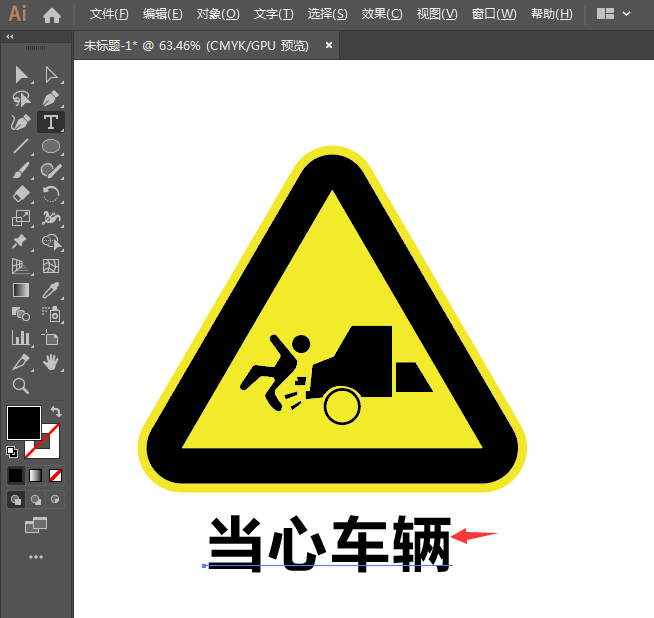
Task: Open workspace switcher dropdown chevron
Action: pos(626,14)
